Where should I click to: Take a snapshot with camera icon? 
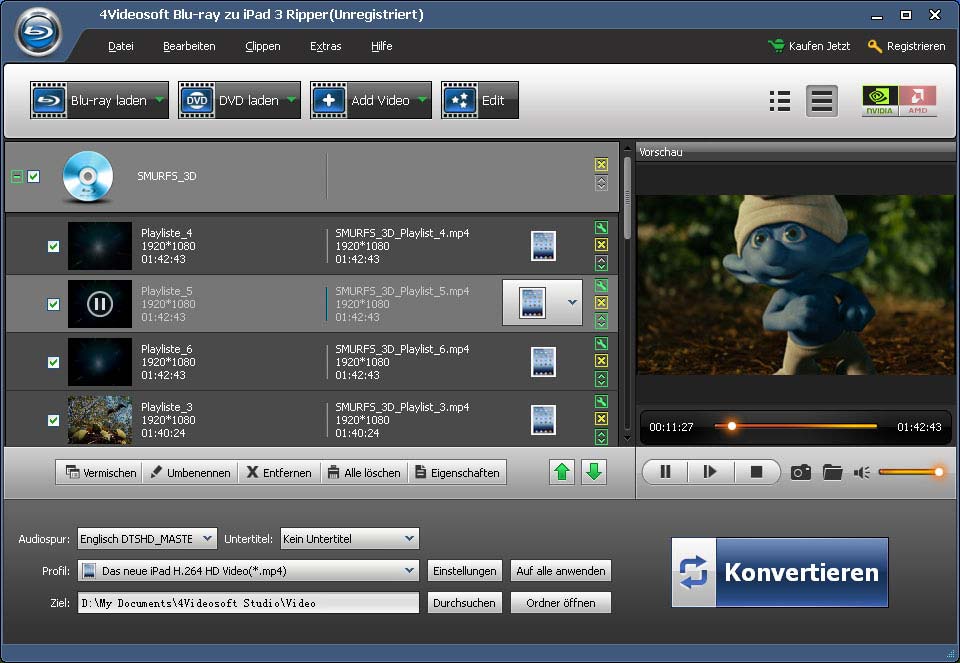tap(801, 472)
